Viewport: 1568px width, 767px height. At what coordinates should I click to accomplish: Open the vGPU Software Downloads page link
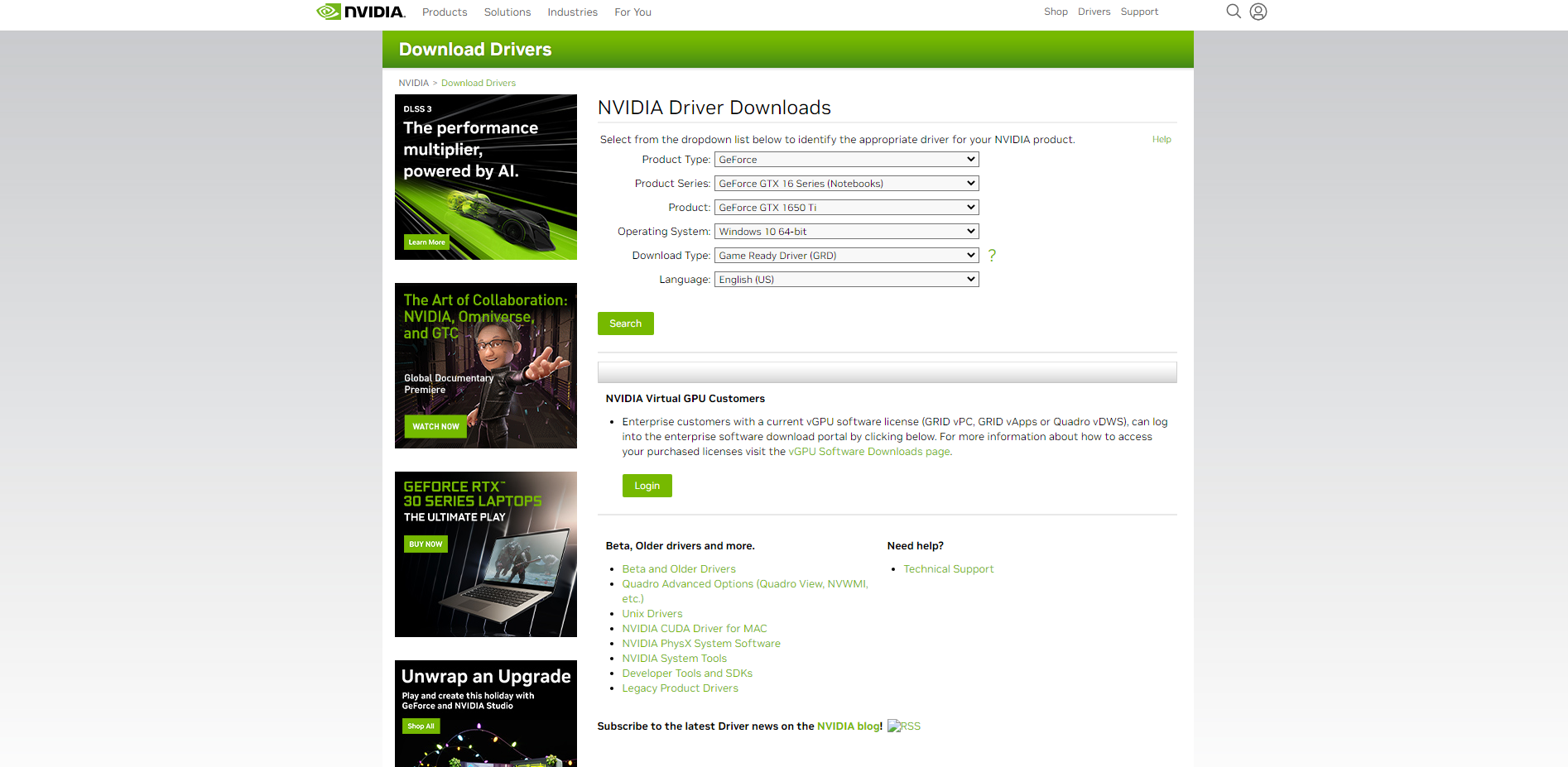coord(869,452)
